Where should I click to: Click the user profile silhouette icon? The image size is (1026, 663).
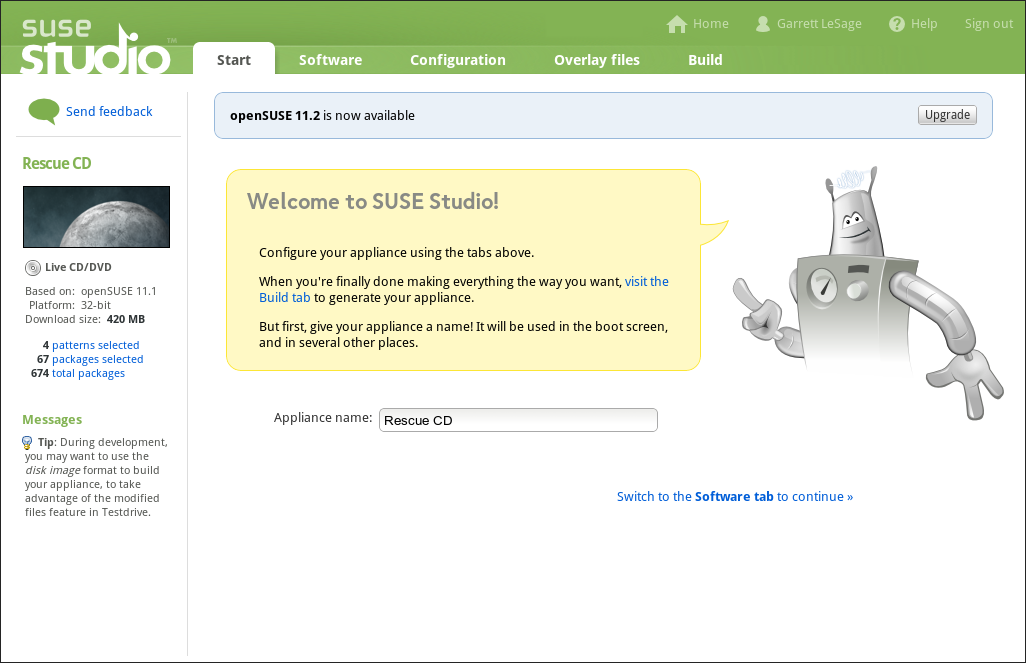pyautogui.click(x=762, y=24)
